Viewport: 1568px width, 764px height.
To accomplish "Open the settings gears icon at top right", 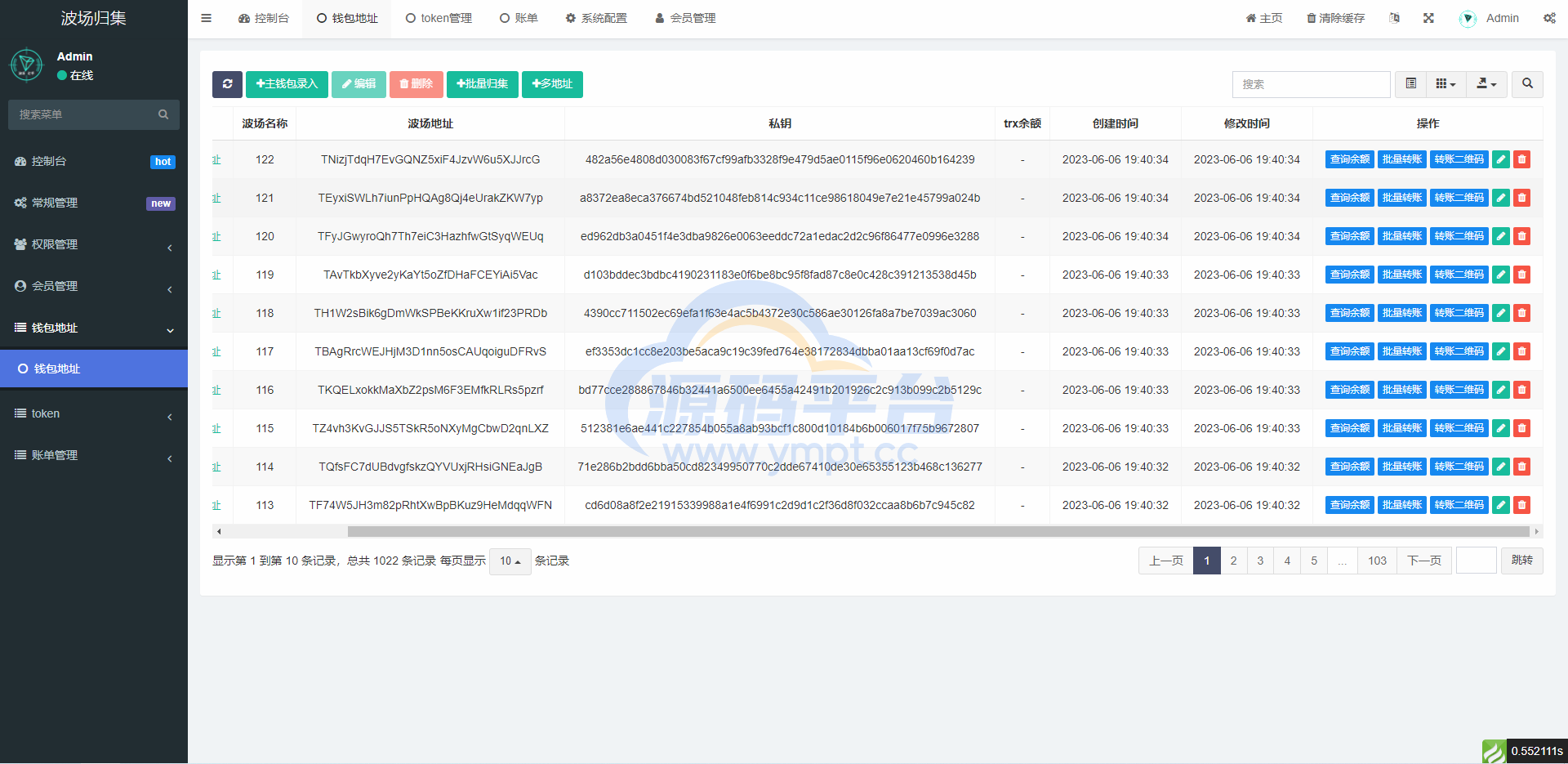I will coord(1549,18).
